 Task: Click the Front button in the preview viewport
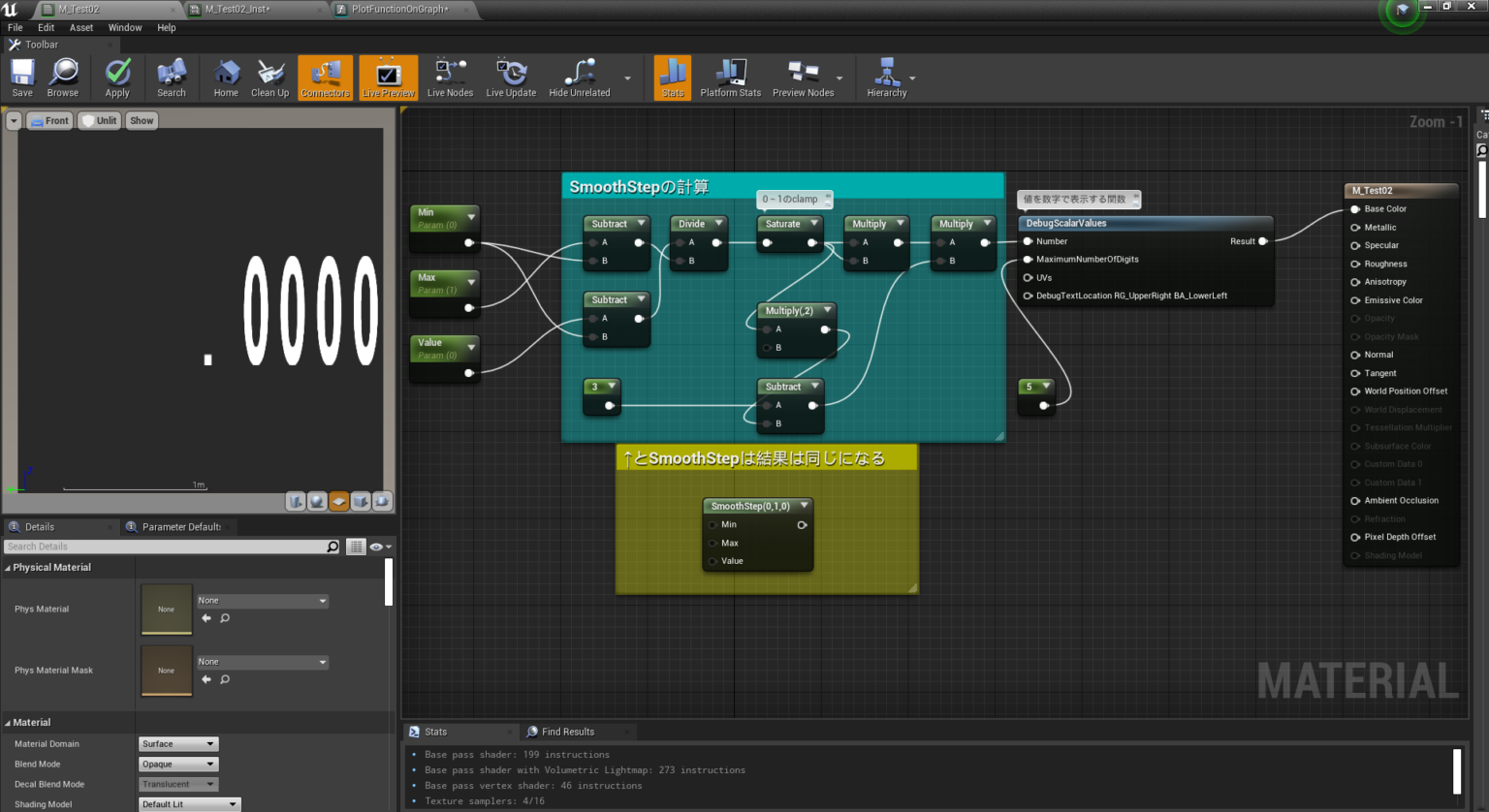click(49, 120)
